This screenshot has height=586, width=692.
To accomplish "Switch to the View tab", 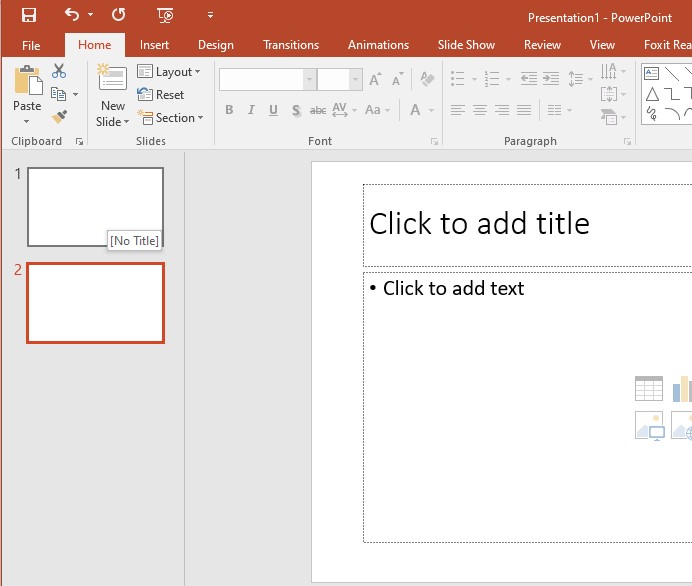I will click(602, 45).
